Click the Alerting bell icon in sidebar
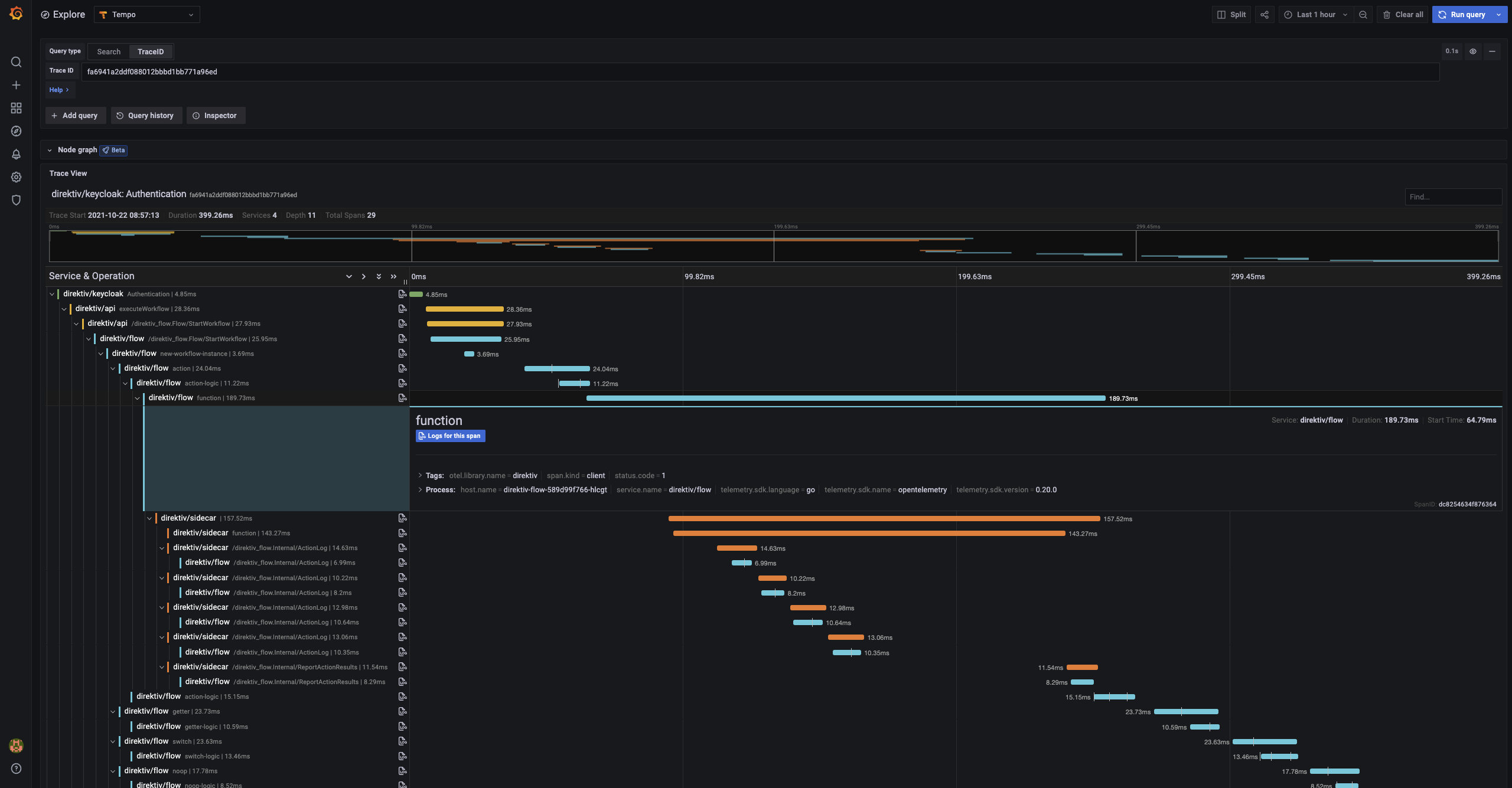 point(16,154)
